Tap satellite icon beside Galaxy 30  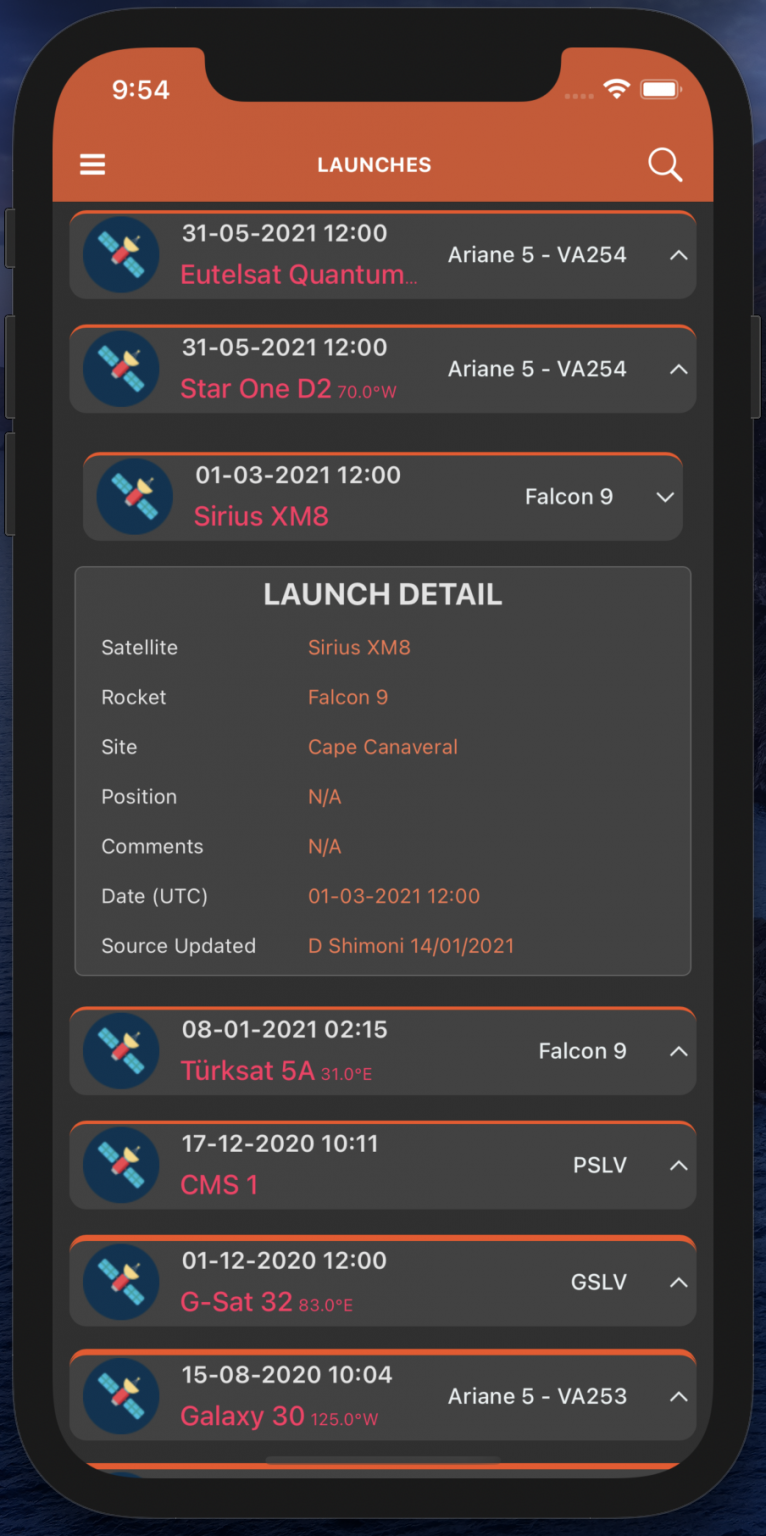(121, 1396)
